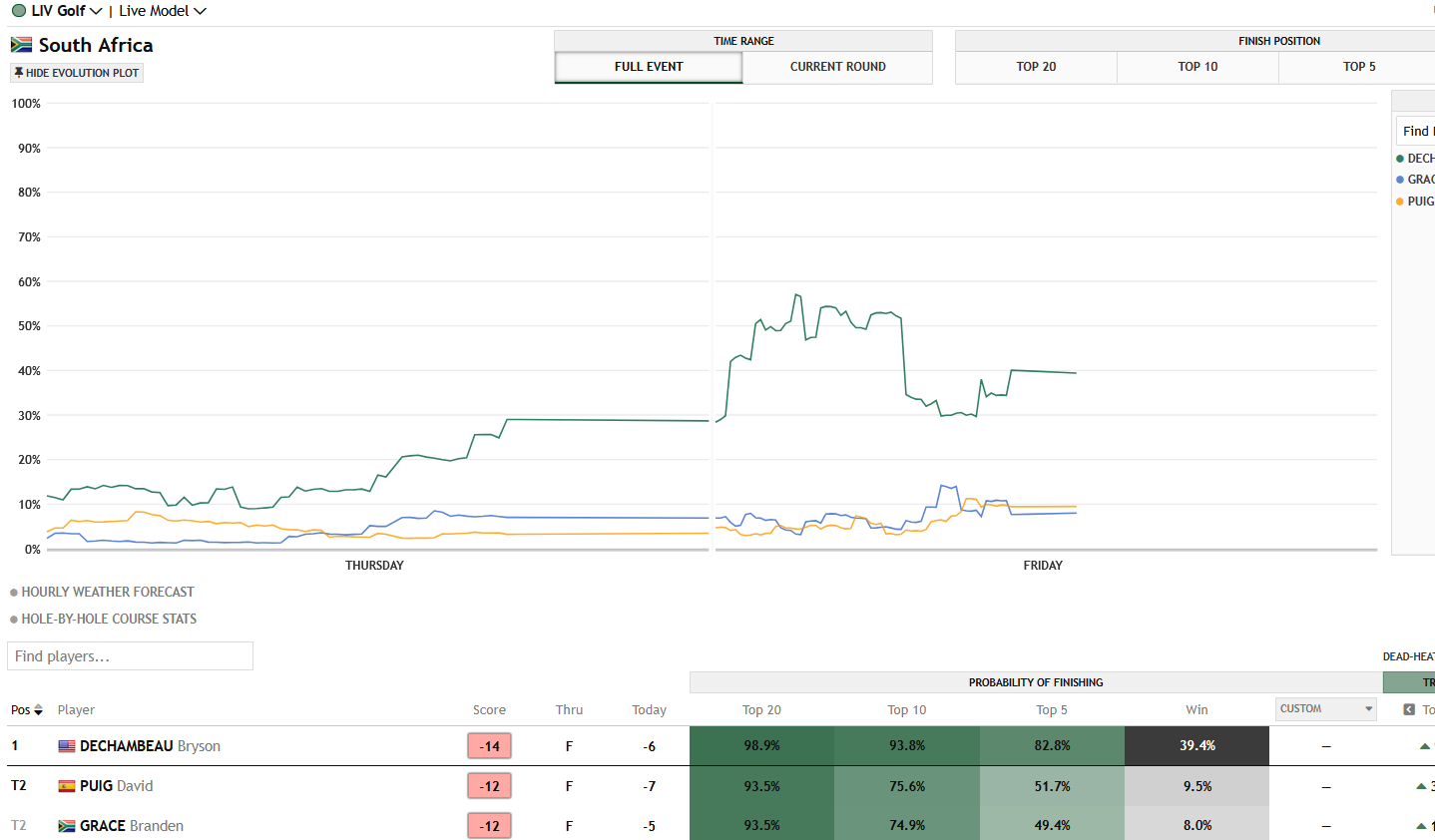
Task: Click the USA flag beside DeChambeau
Action: pos(67,746)
